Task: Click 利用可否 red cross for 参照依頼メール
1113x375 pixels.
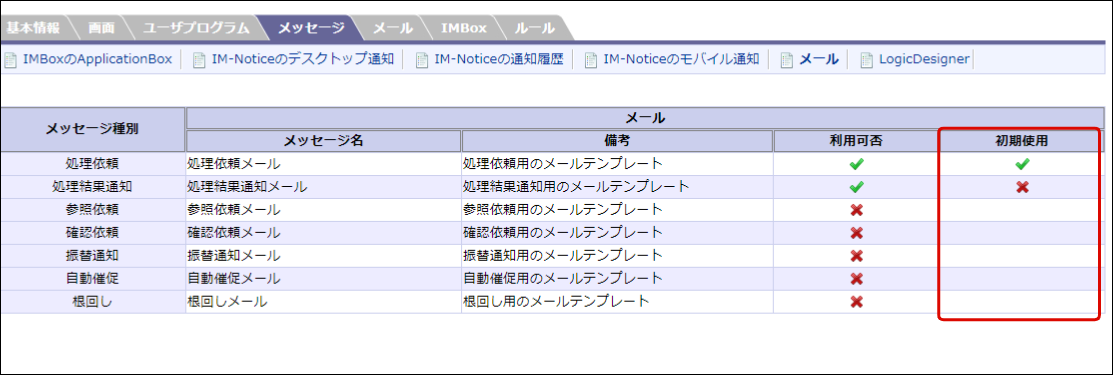Action: [856, 210]
